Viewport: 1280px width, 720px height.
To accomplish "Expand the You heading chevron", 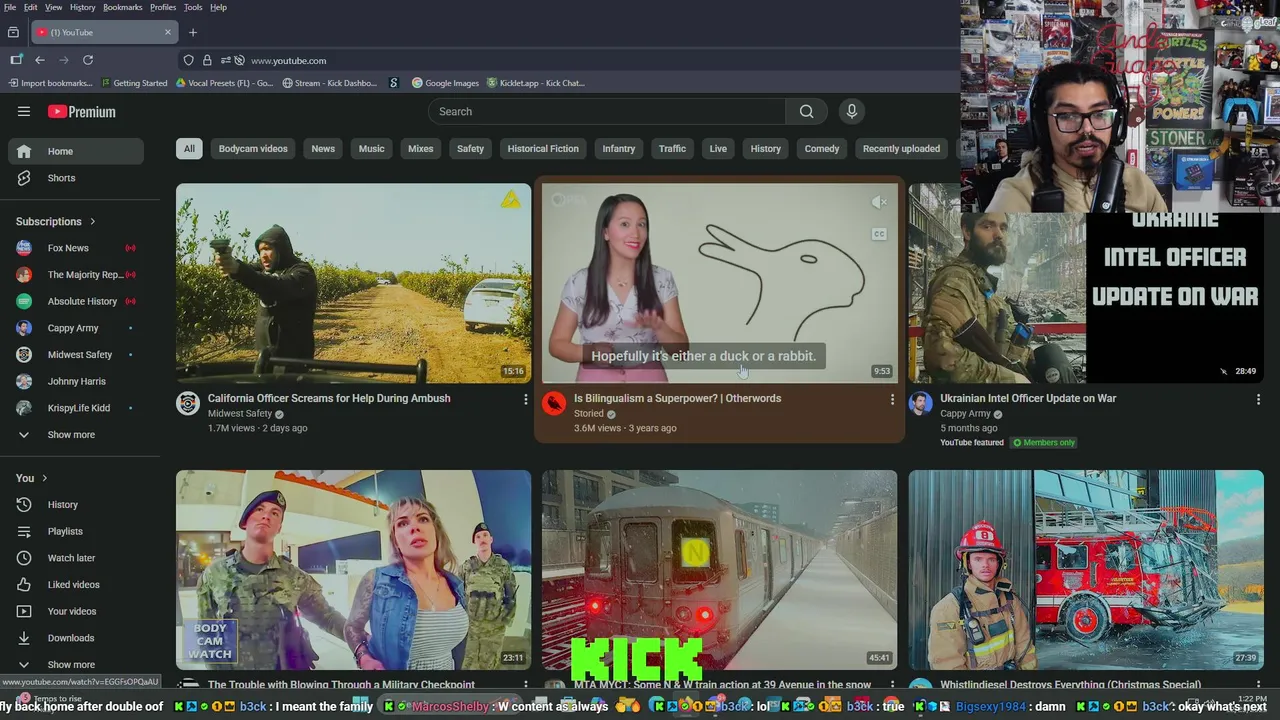I will point(45,478).
